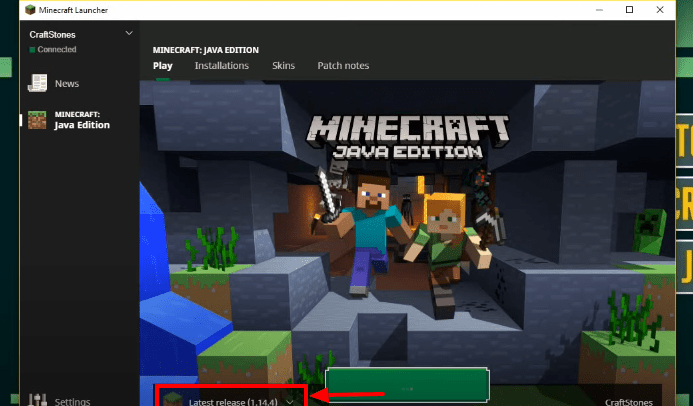Go to the Skins tab

point(283,66)
